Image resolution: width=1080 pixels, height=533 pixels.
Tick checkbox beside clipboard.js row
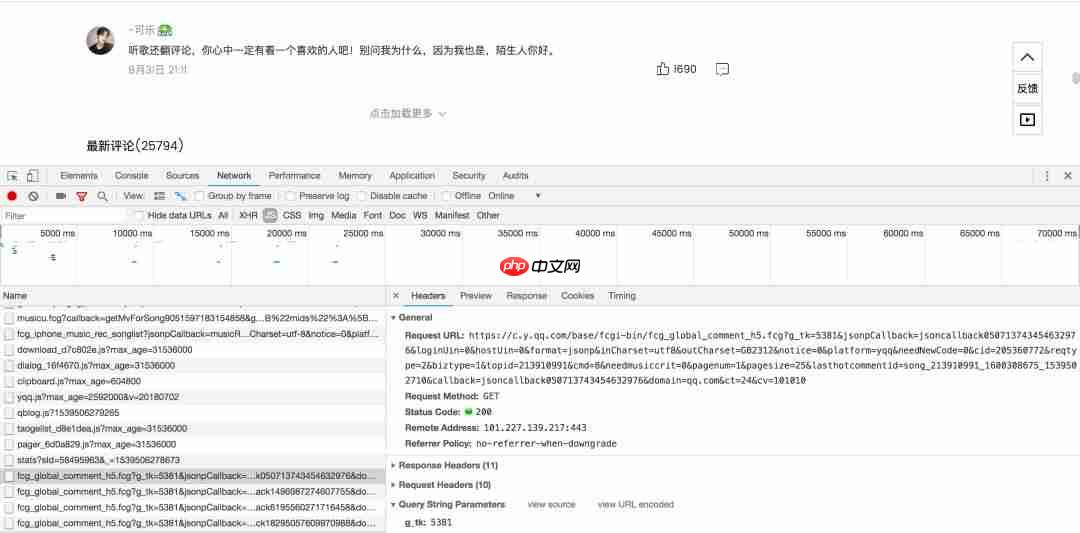[9, 381]
